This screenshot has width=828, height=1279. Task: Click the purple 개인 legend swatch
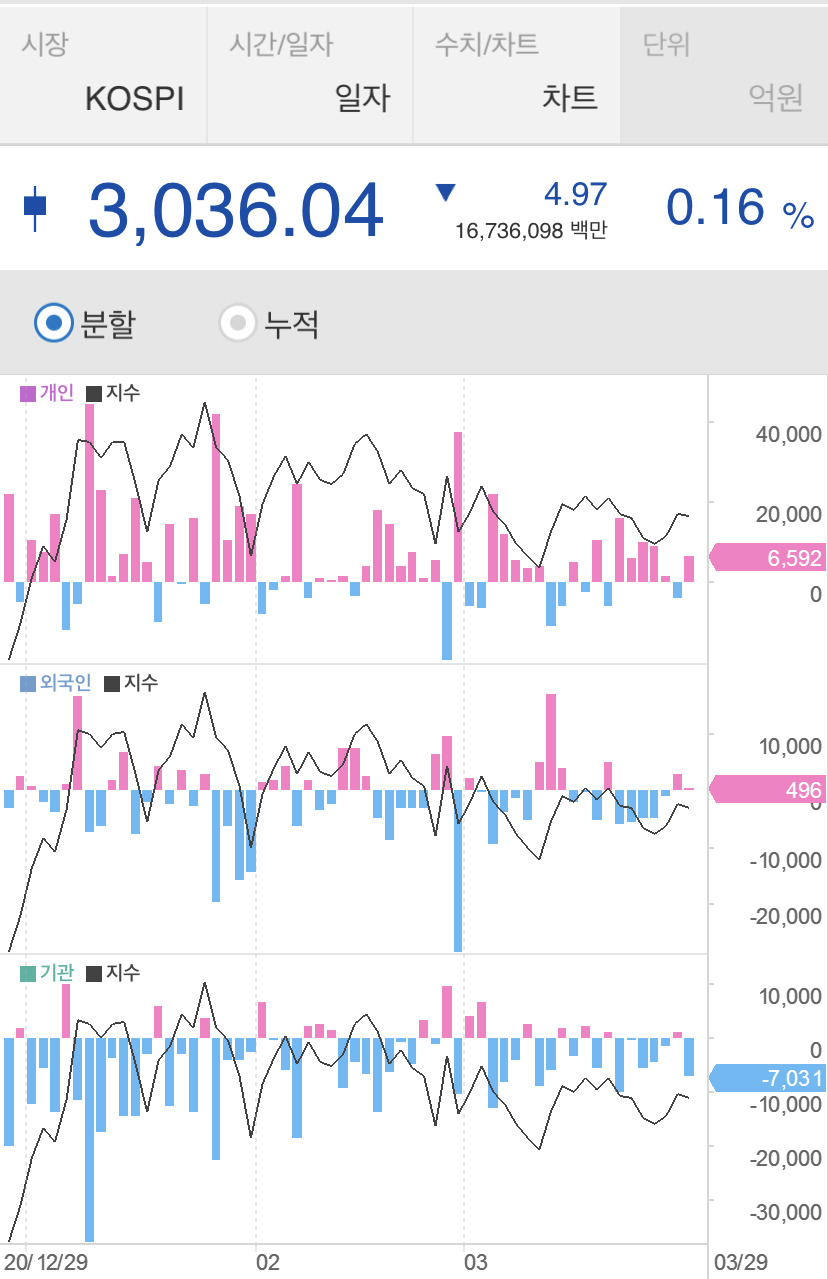[28, 394]
